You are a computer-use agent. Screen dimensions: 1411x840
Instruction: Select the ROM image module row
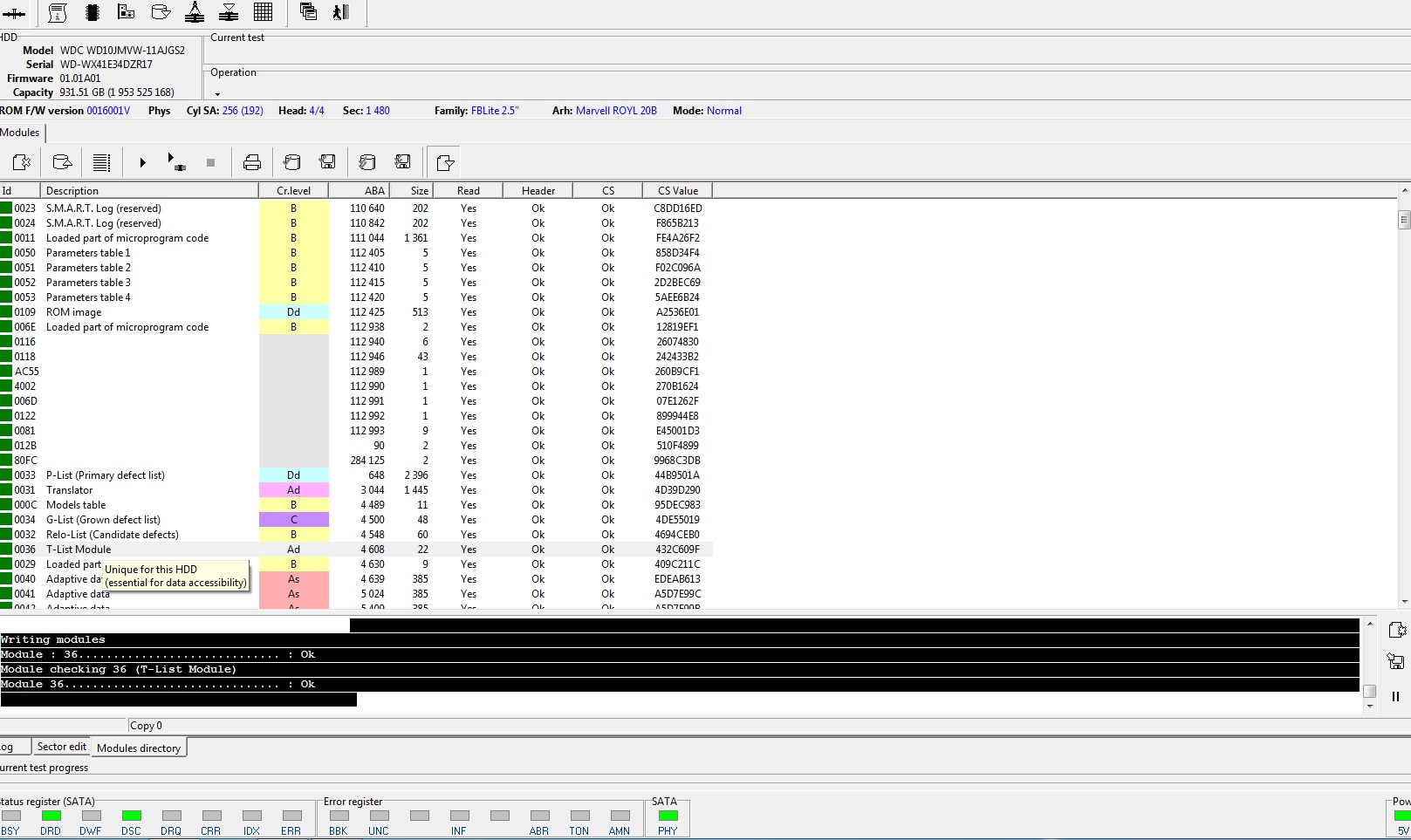pyautogui.click(x=356, y=312)
